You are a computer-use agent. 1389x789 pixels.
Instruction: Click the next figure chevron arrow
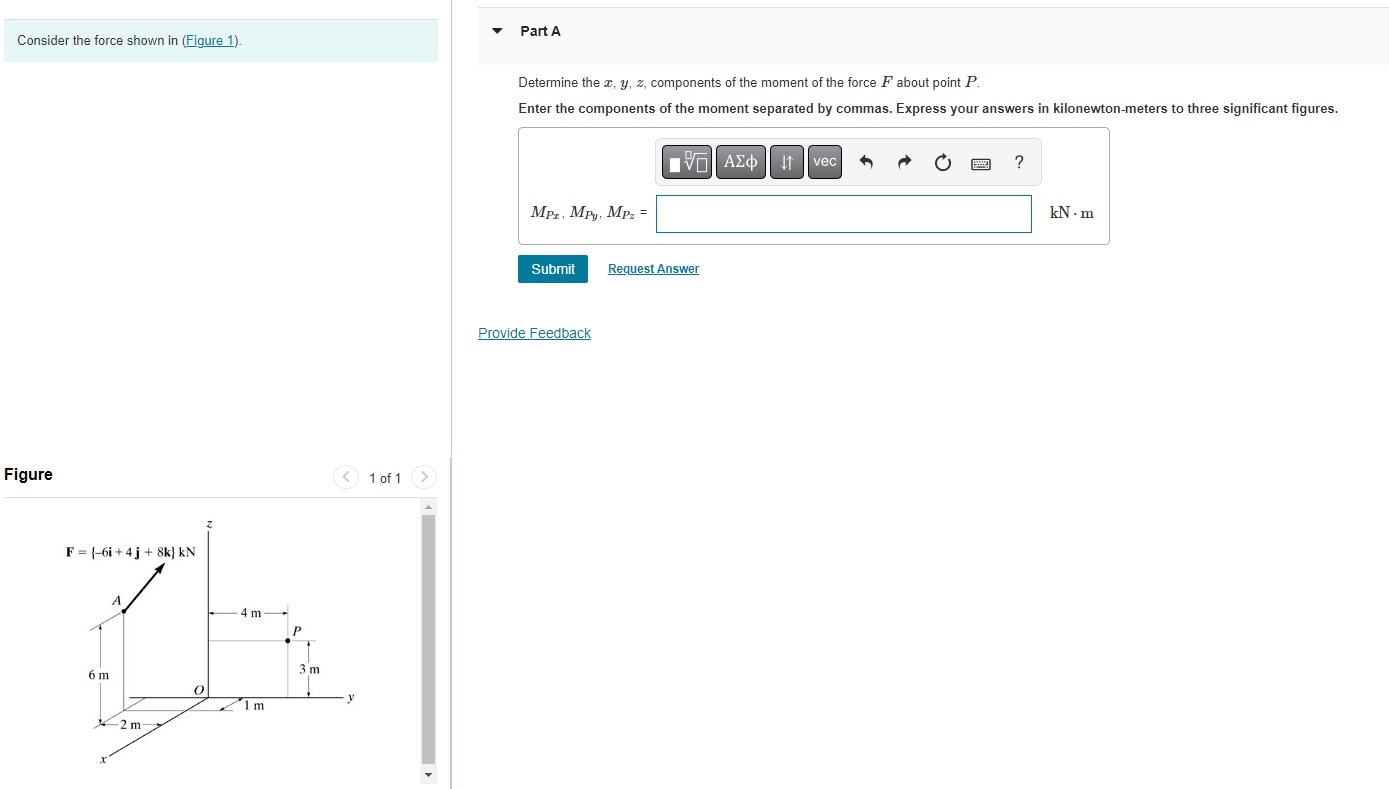(x=423, y=477)
